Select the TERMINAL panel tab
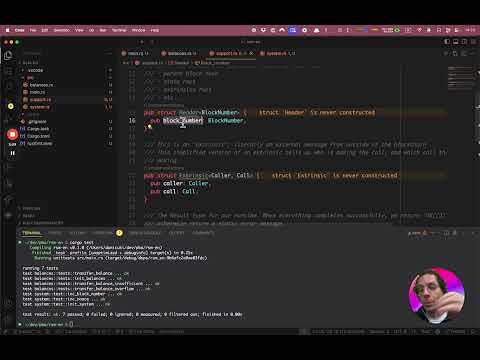 31,233
